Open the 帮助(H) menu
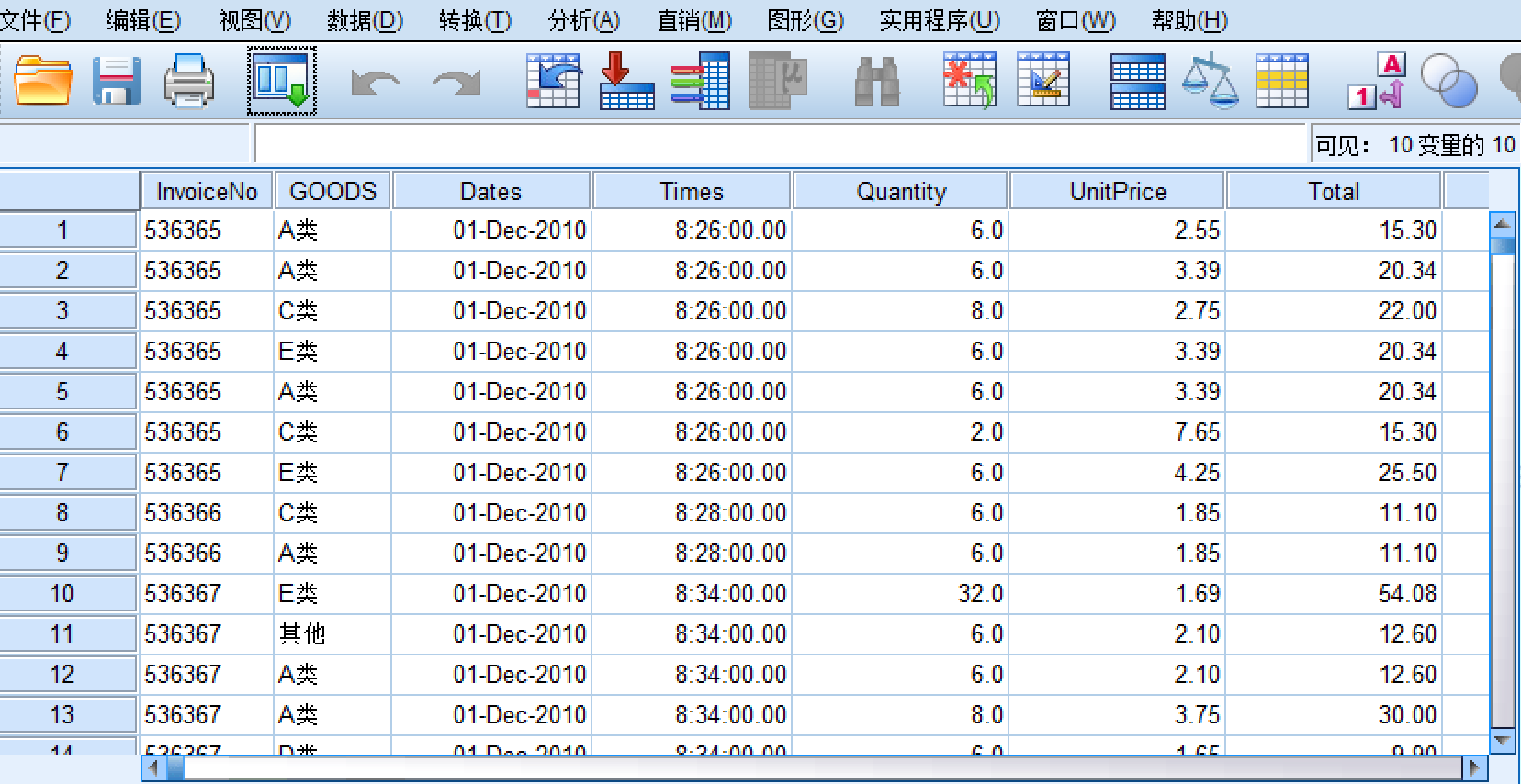 point(1189,20)
